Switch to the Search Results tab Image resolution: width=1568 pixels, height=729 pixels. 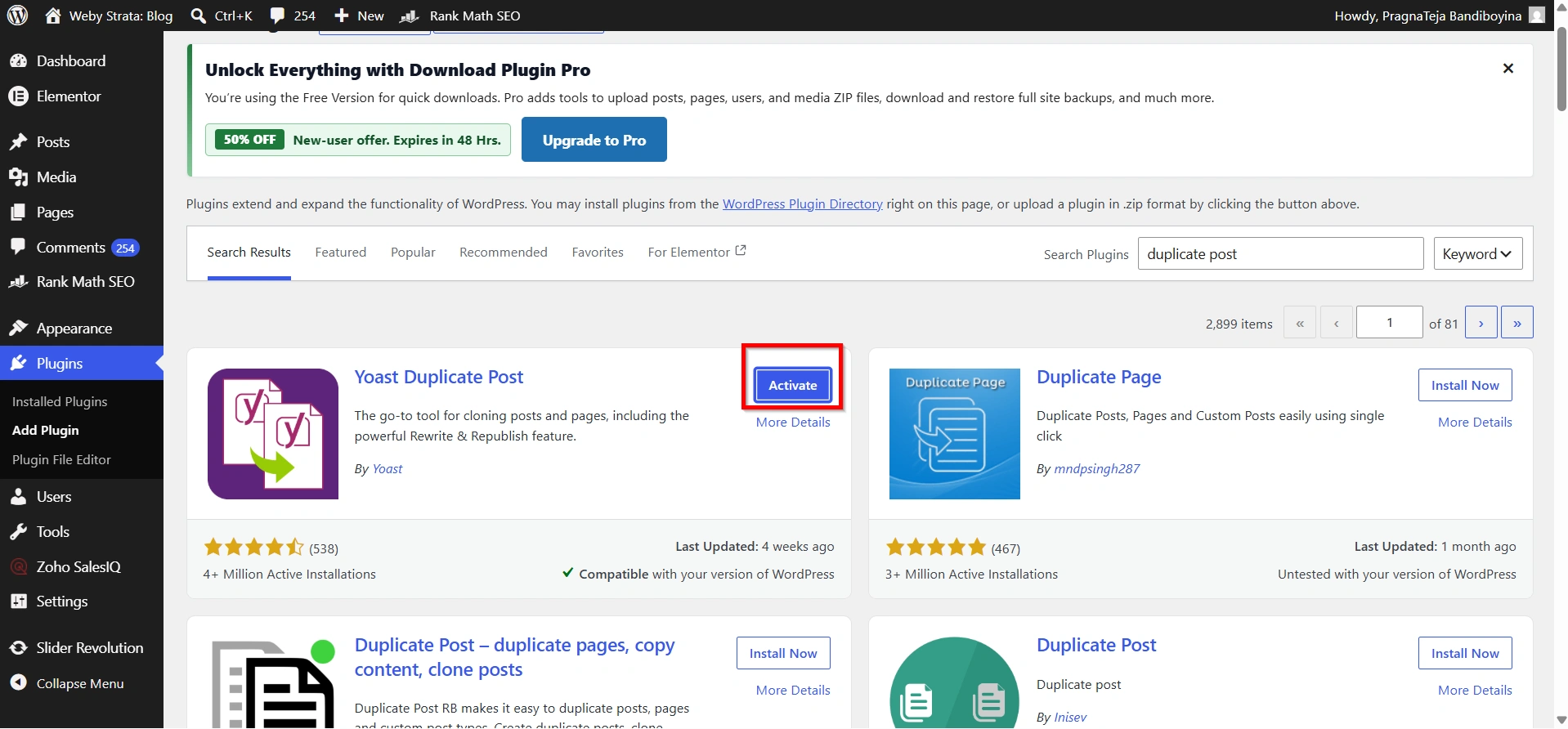tap(249, 253)
